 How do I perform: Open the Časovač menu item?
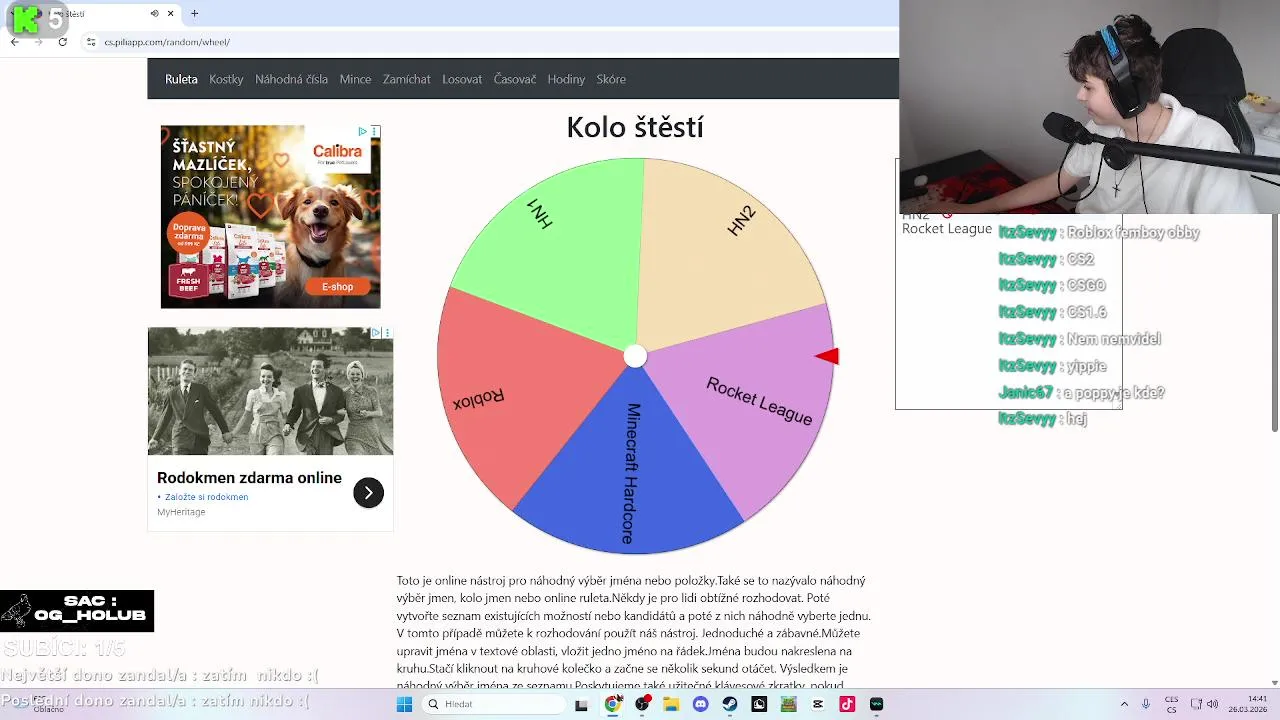pos(515,79)
